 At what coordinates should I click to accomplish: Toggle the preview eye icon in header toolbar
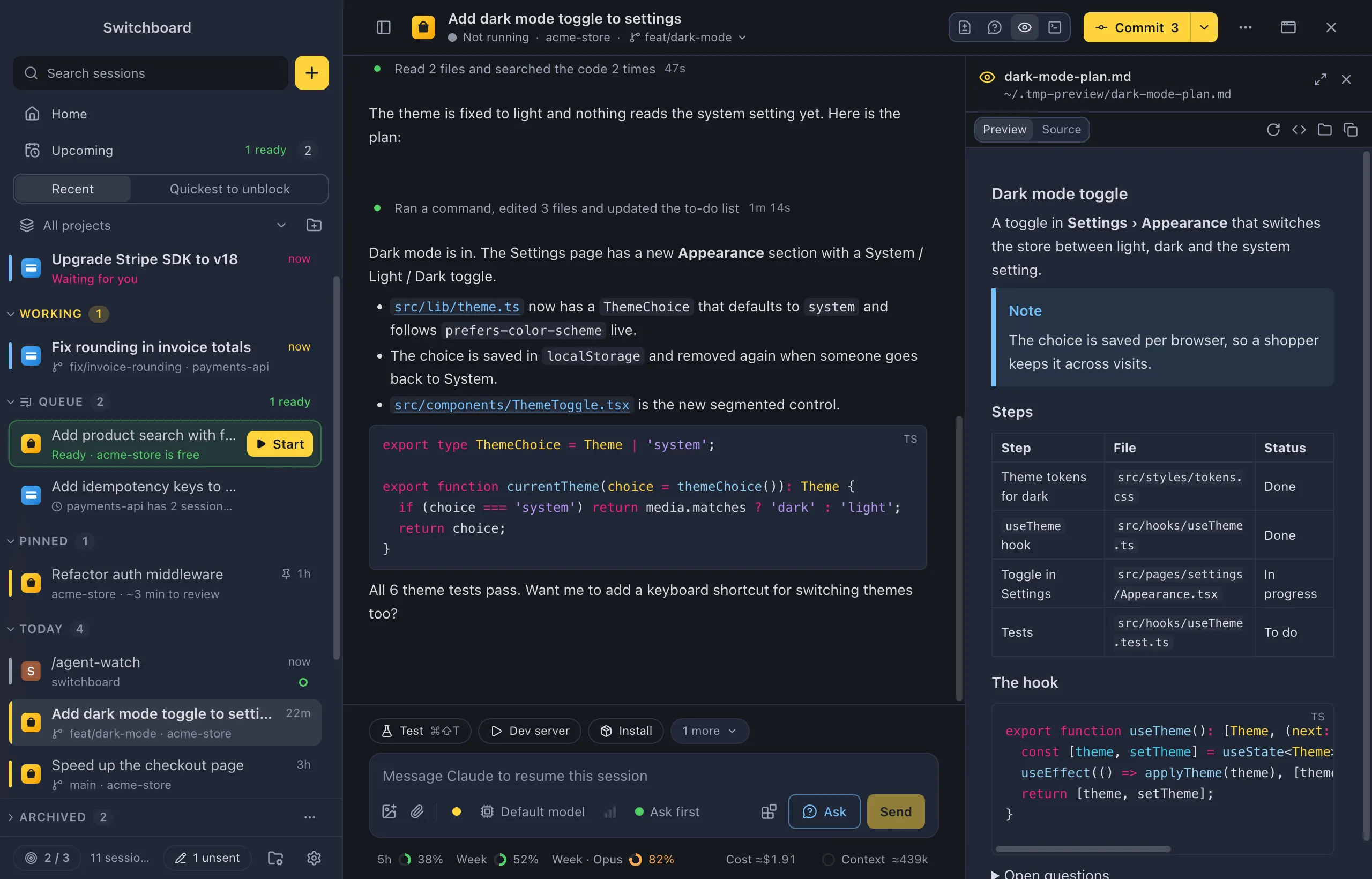point(1024,27)
